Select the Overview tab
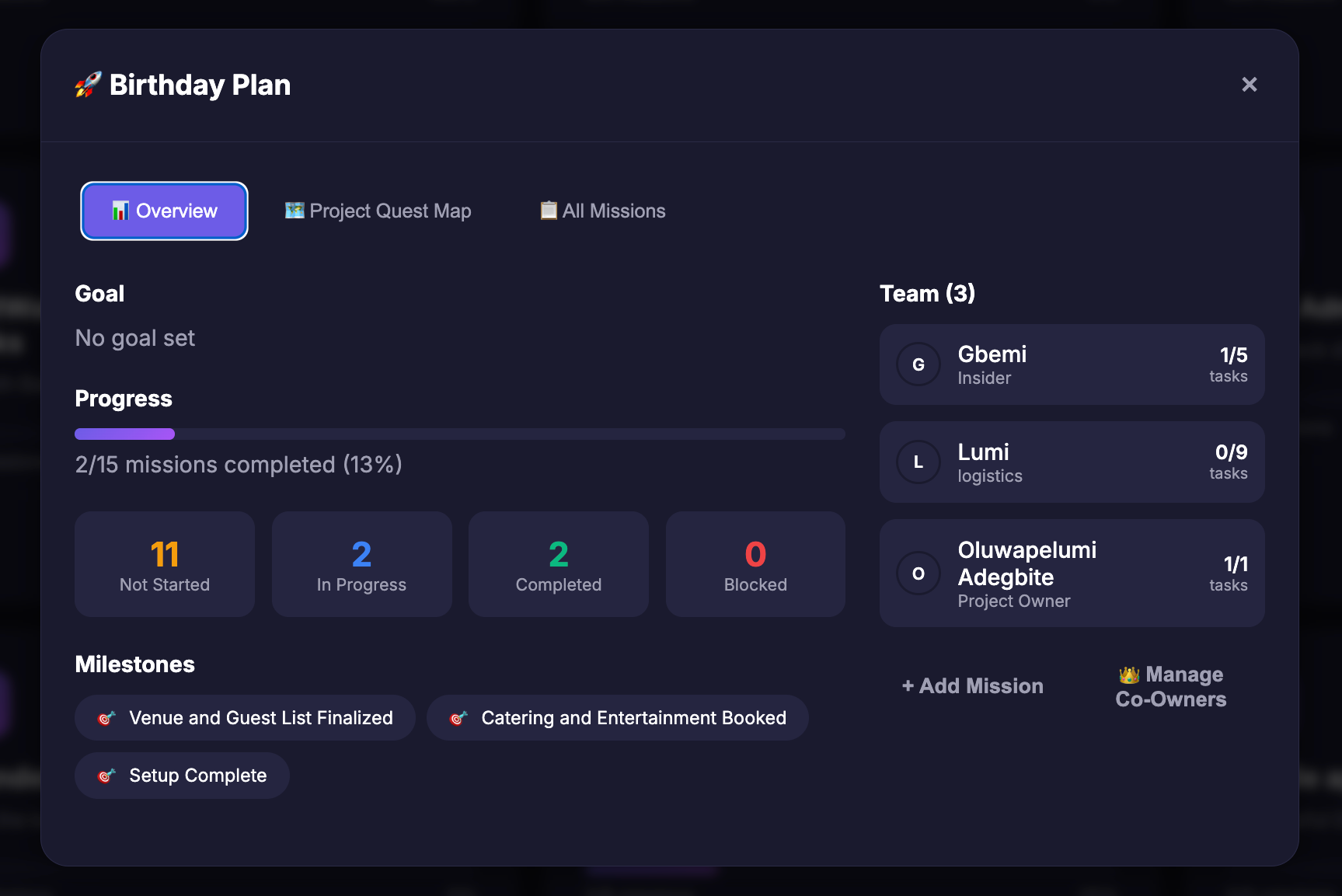Viewport: 1342px width, 896px height. coord(164,211)
